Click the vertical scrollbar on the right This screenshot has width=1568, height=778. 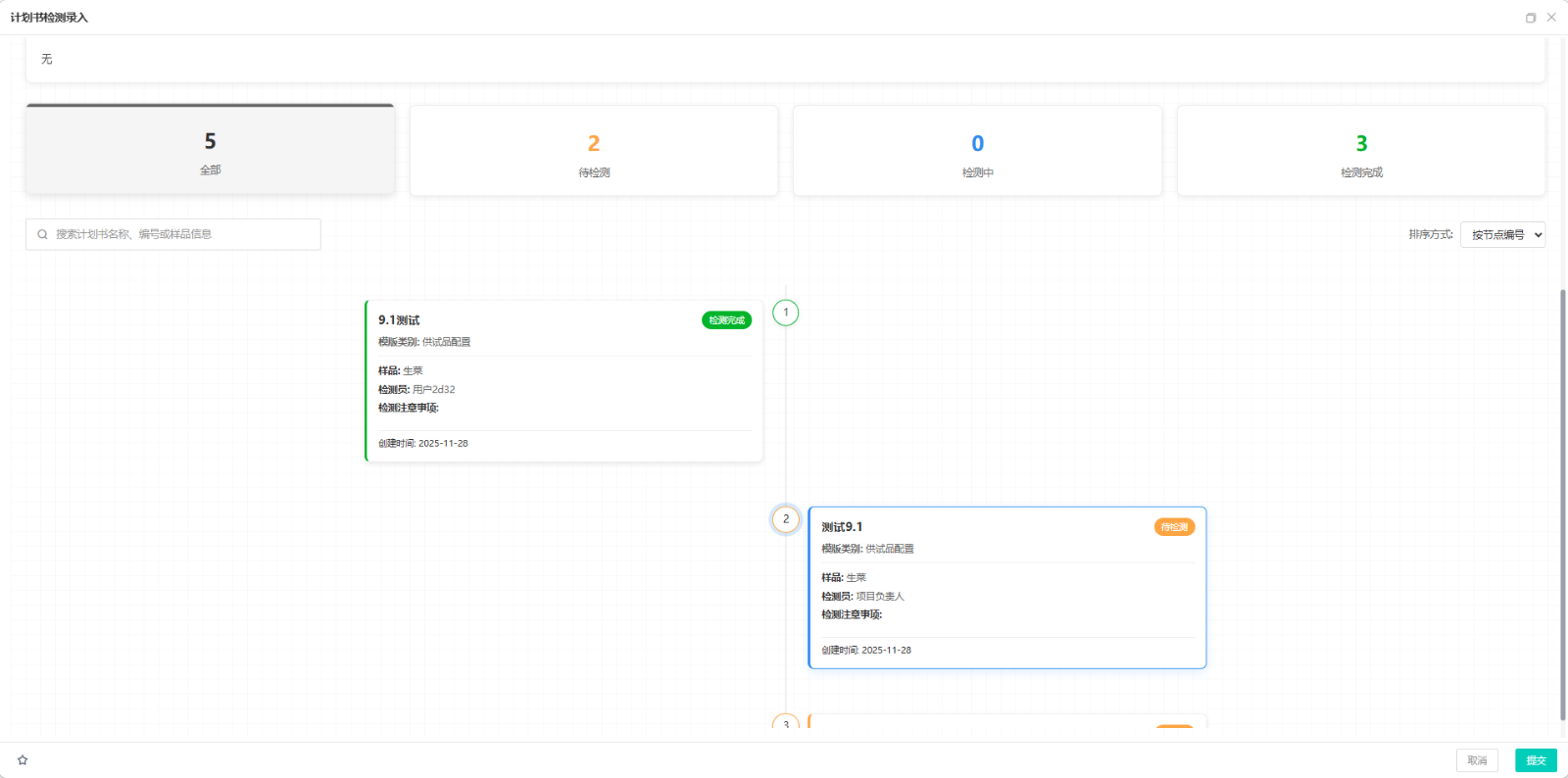pyautogui.click(x=1563, y=505)
